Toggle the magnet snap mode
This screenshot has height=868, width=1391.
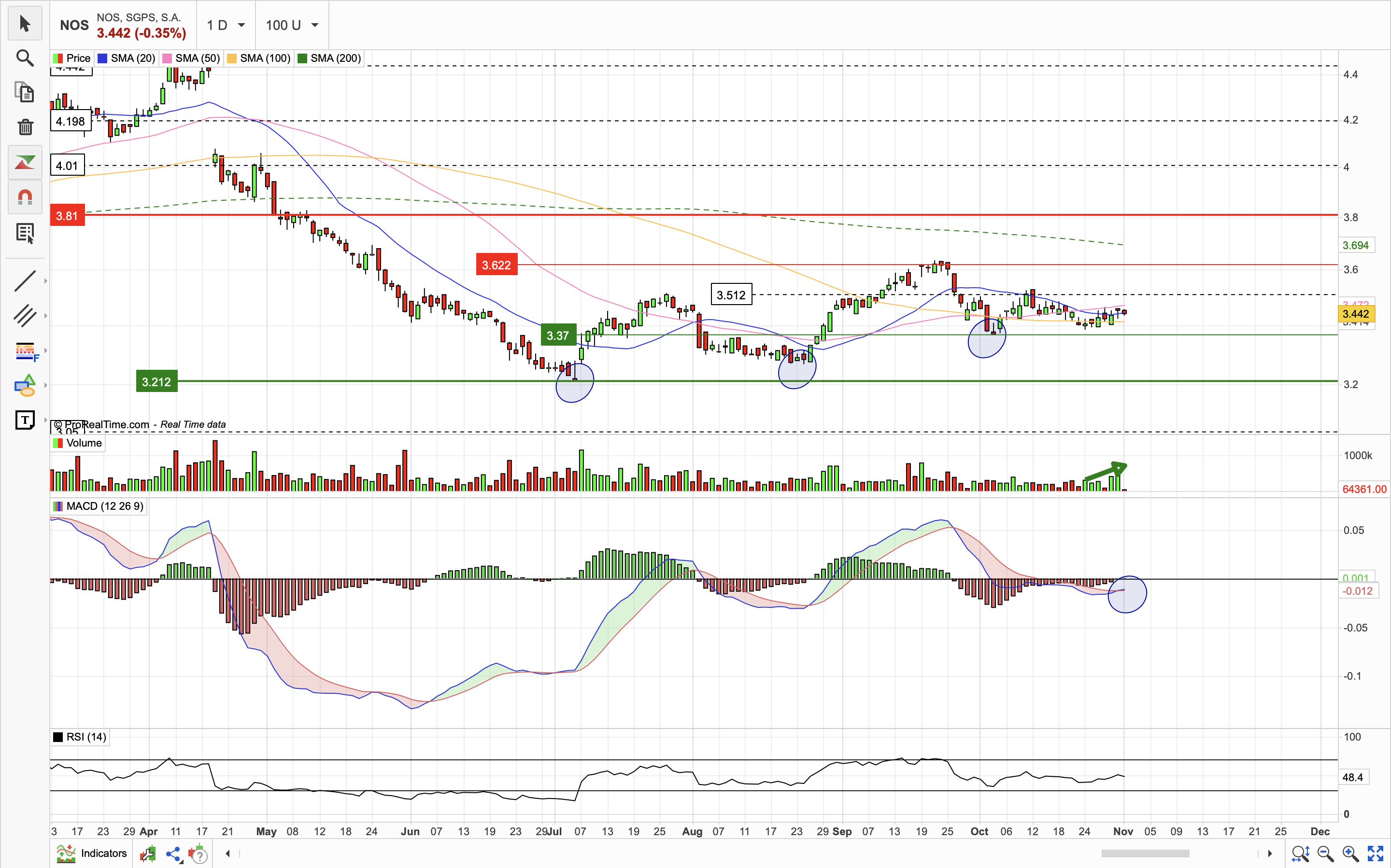tap(25, 197)
